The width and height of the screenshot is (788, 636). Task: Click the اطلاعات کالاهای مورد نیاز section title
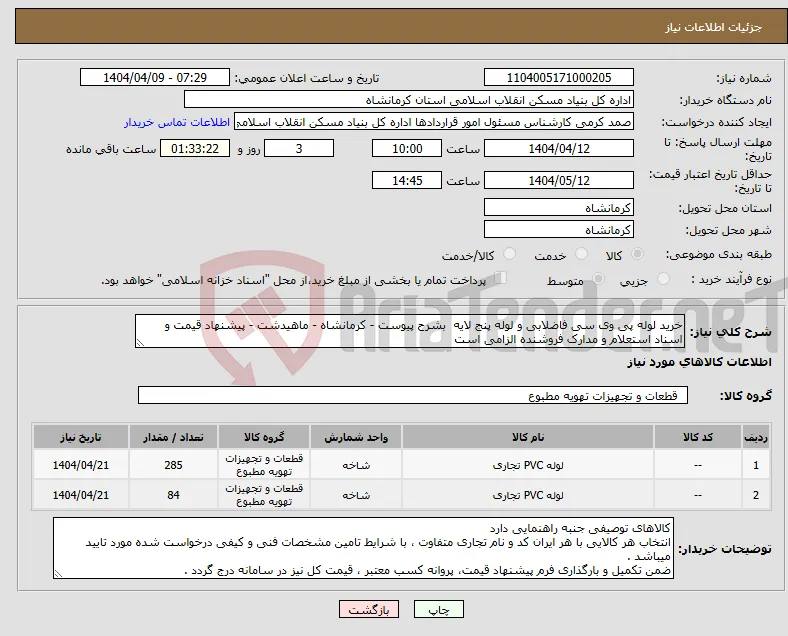coord(699,362)
